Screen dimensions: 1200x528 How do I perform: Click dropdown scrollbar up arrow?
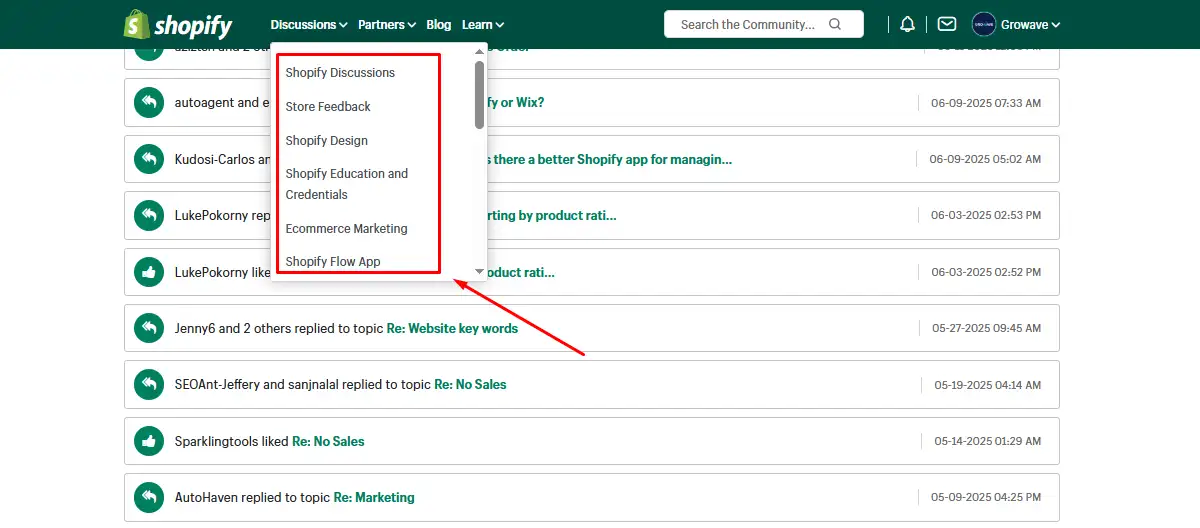click(x=479, y=51)
